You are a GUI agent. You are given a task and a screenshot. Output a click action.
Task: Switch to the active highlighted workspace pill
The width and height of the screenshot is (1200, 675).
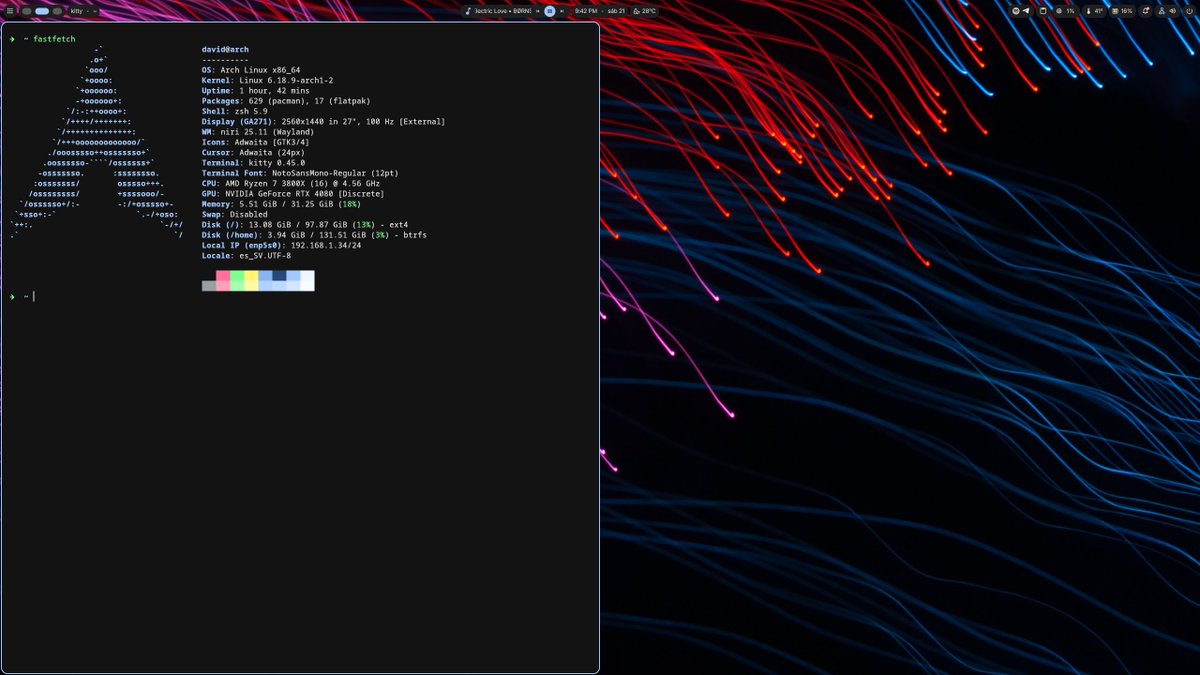tap(42, 11)
